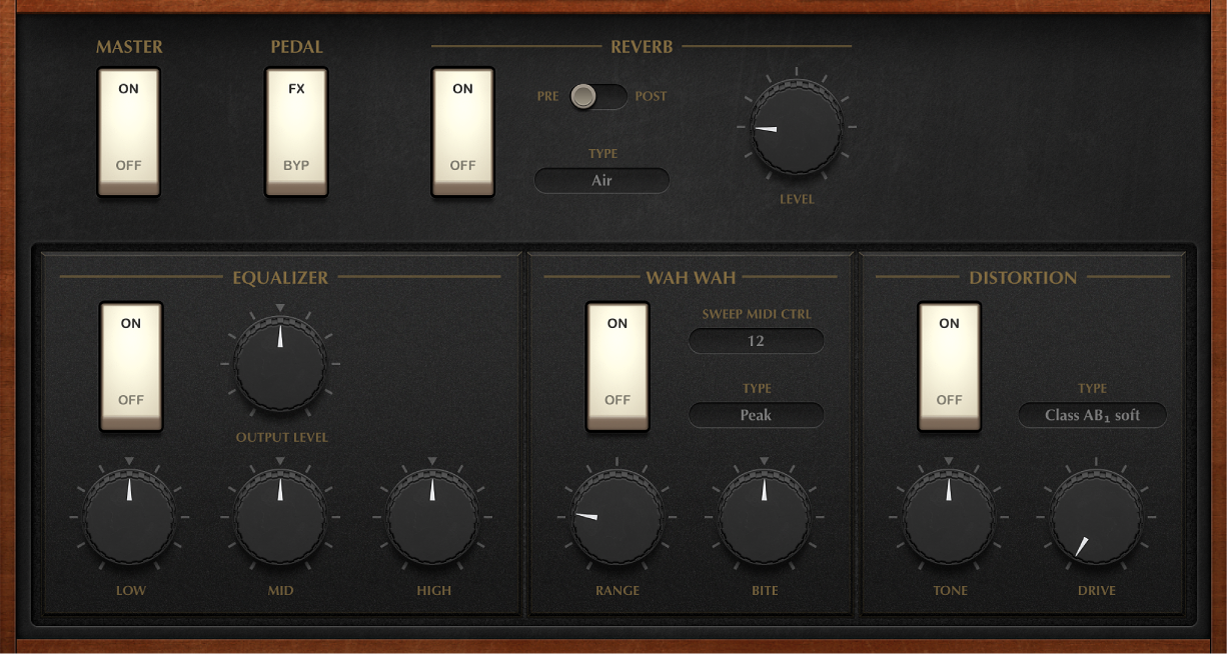Turn the MID equalizer knob
This screenshot has height=657, width=1229.
[280, 517]
